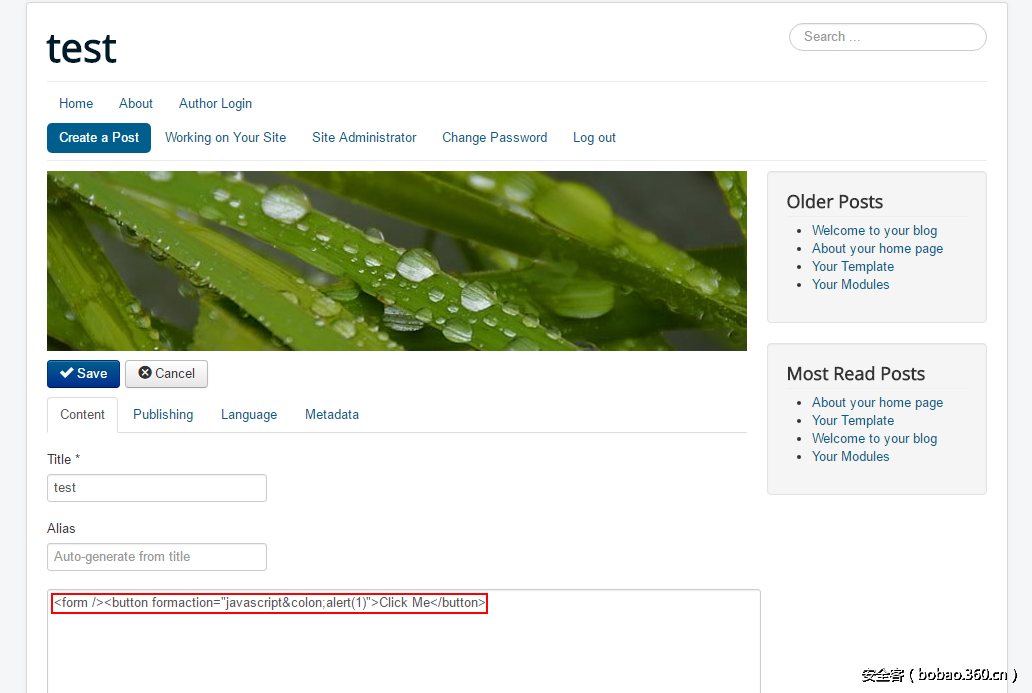This screenshot has height=693, width=1032.
Task: Click Change Password menu item
Action: tap(494, 138)
